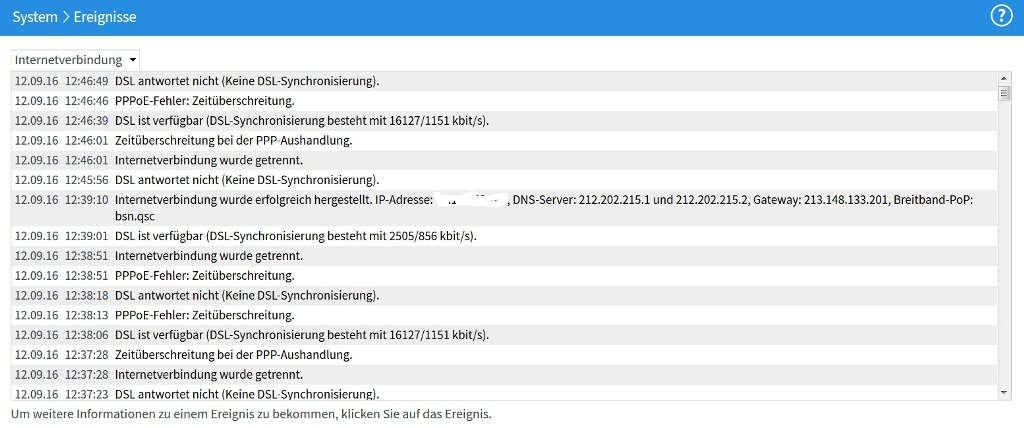This screenshot has height=428, width=1024.
Task: Click Ereignisse in the breadcrumb header
Action: pyautogui.click(x=105, y=17)
